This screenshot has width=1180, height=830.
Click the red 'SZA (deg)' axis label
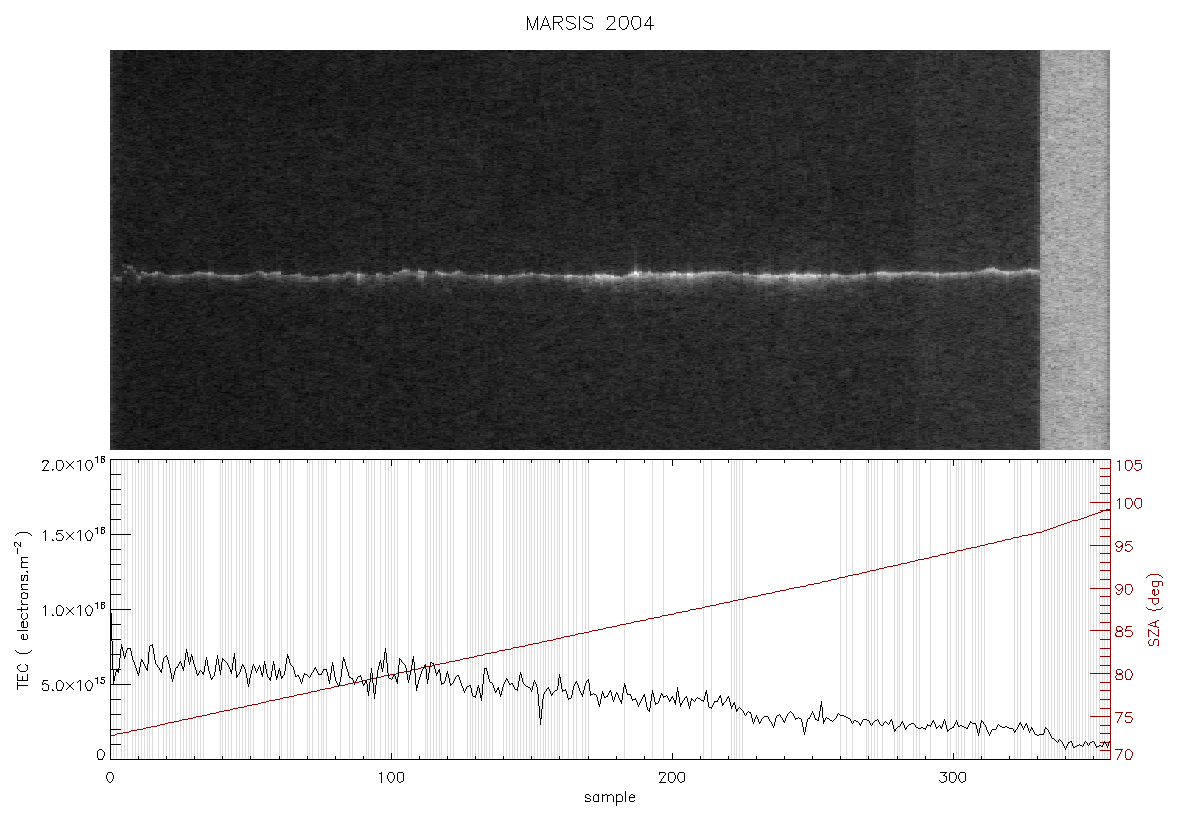pyautogui.click(x=1154, y=610)
